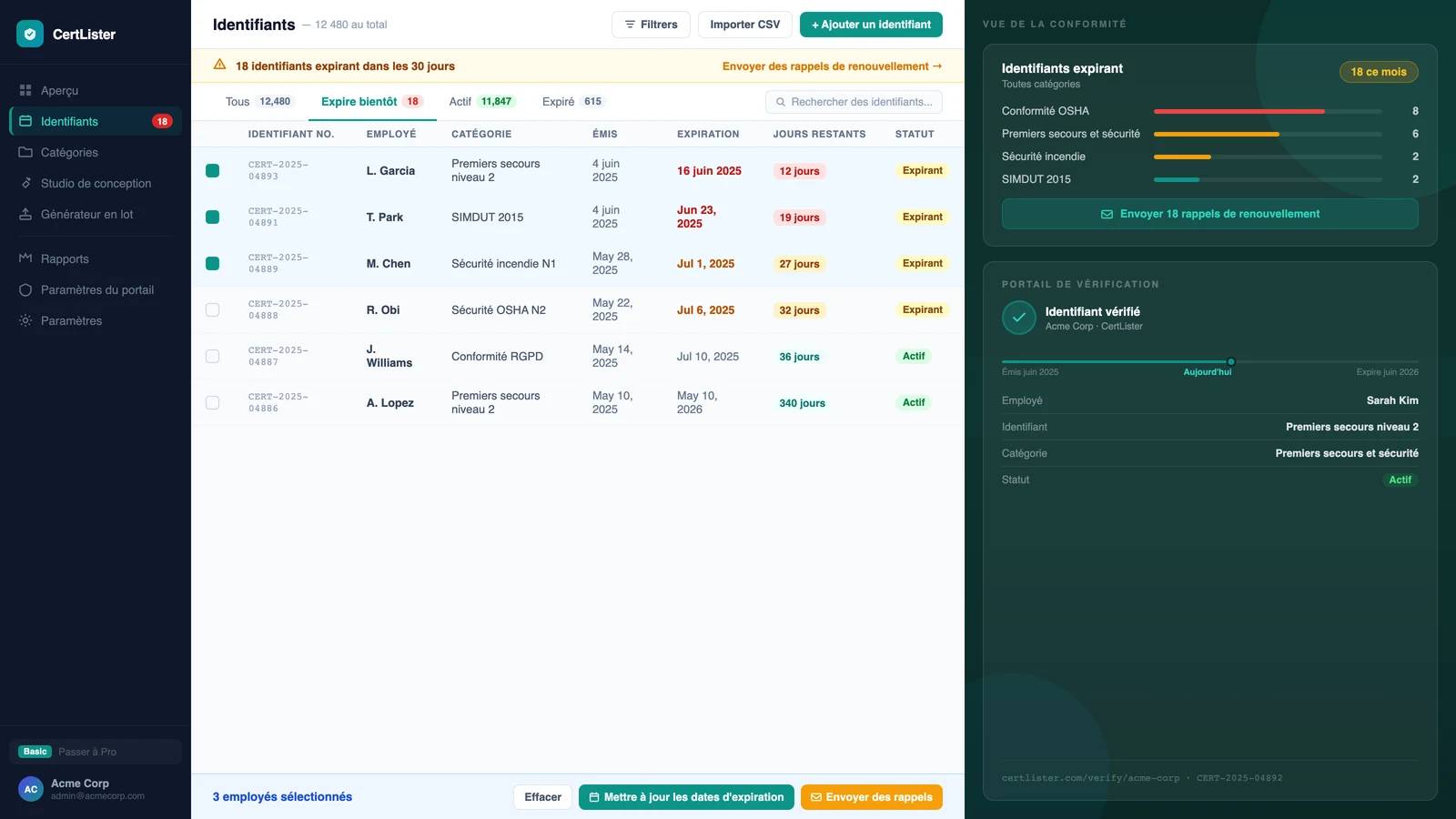Viewport: 1456px width, 819px height.
Task: Click the warning triangle icon in banner
Action: coord(219,65)
